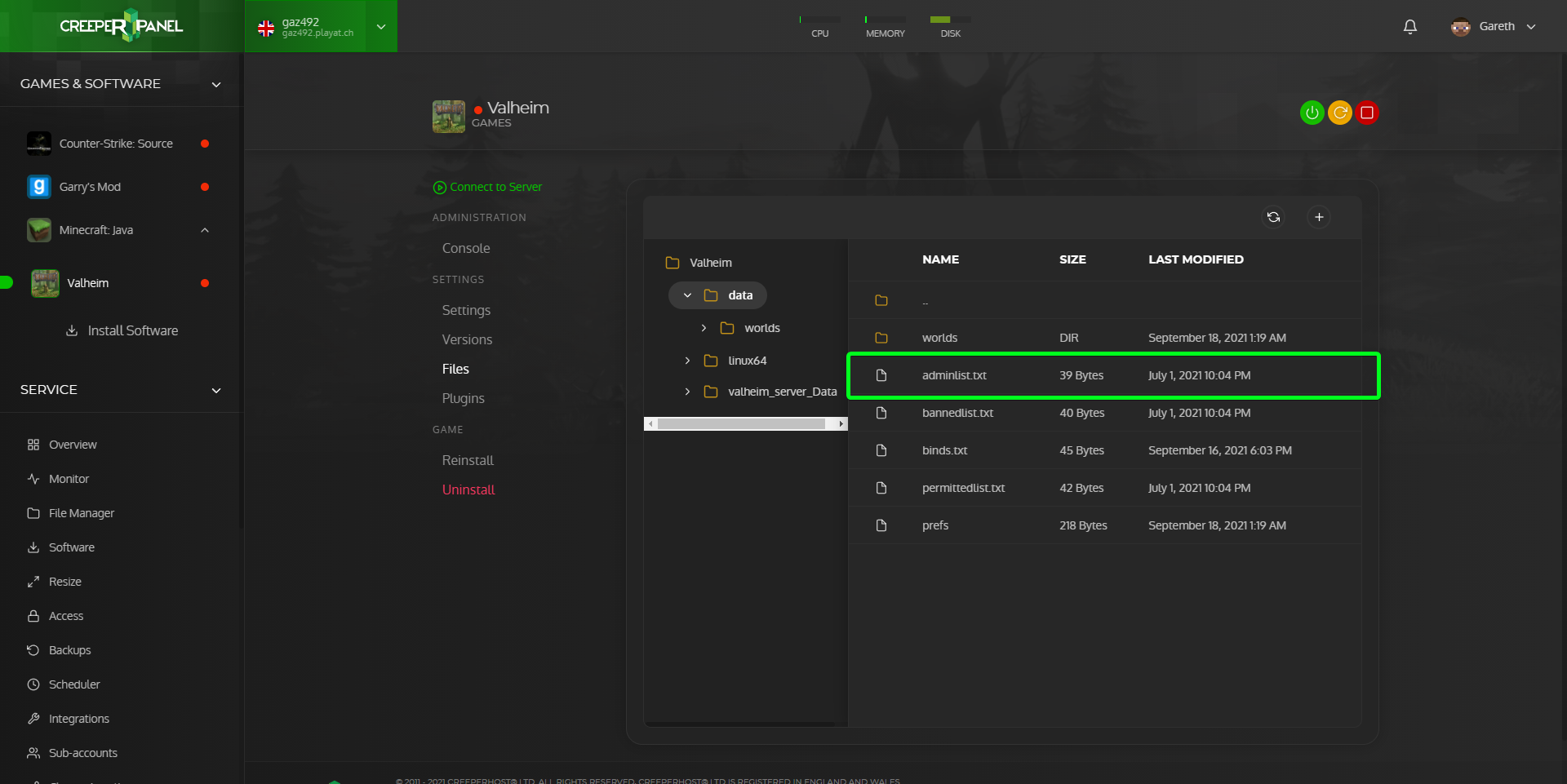Restart the server with the orange button
1567x784 pixels.
[1339, 113]
